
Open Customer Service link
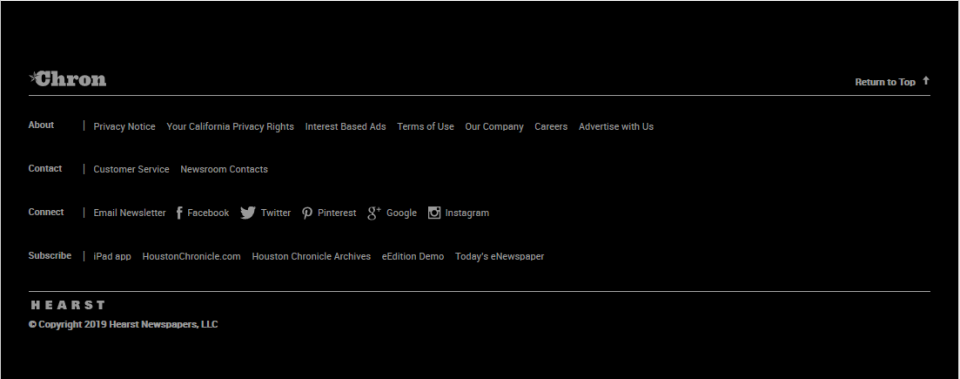click(x=131, y=169)
